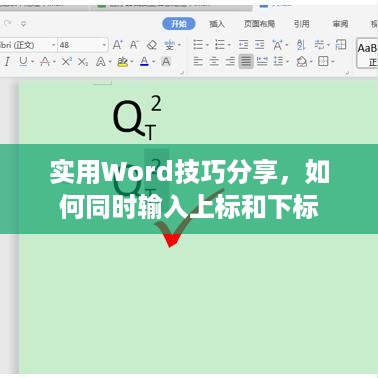Open the 审阅 tab
The width and height of the screenshot is (378, 378).
click(340, 24)
